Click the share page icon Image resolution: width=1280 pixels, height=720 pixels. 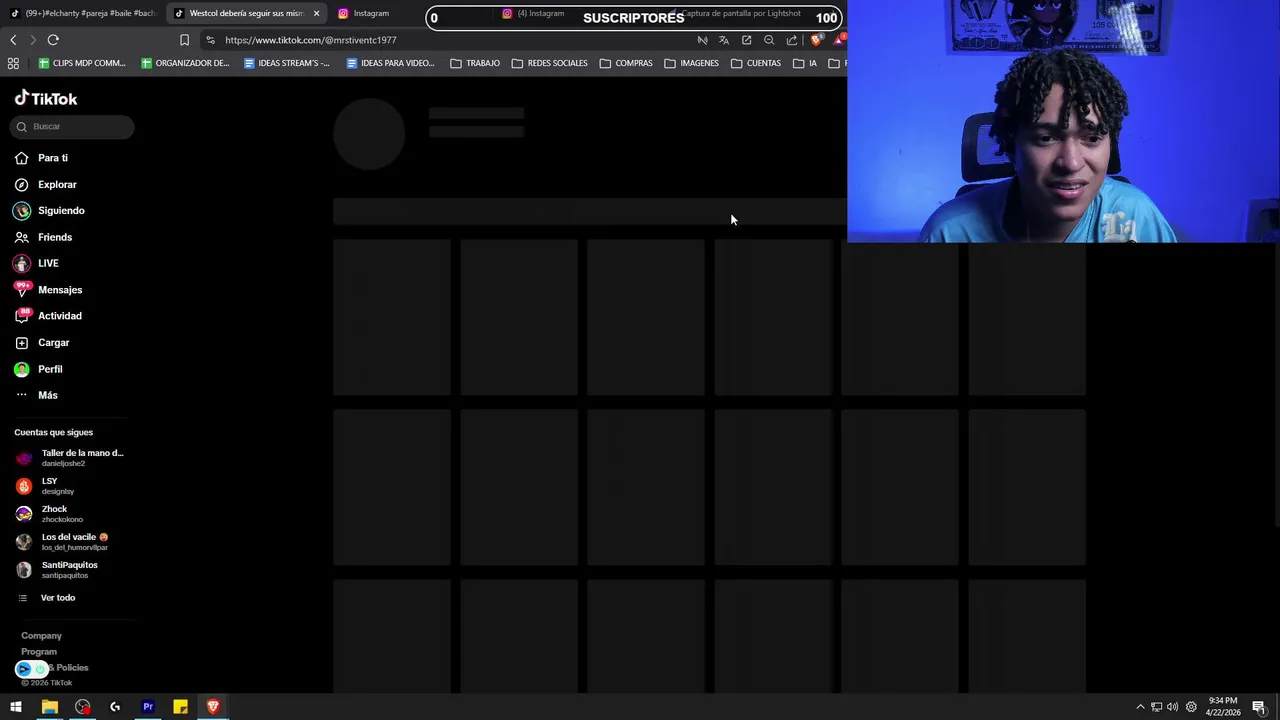point(792,40)
